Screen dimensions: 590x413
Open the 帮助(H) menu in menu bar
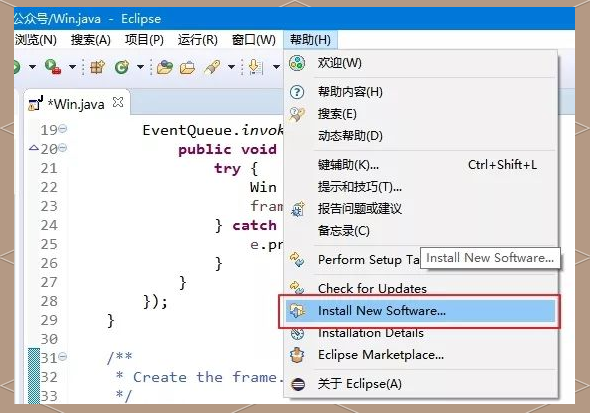(x=310, y=39)
